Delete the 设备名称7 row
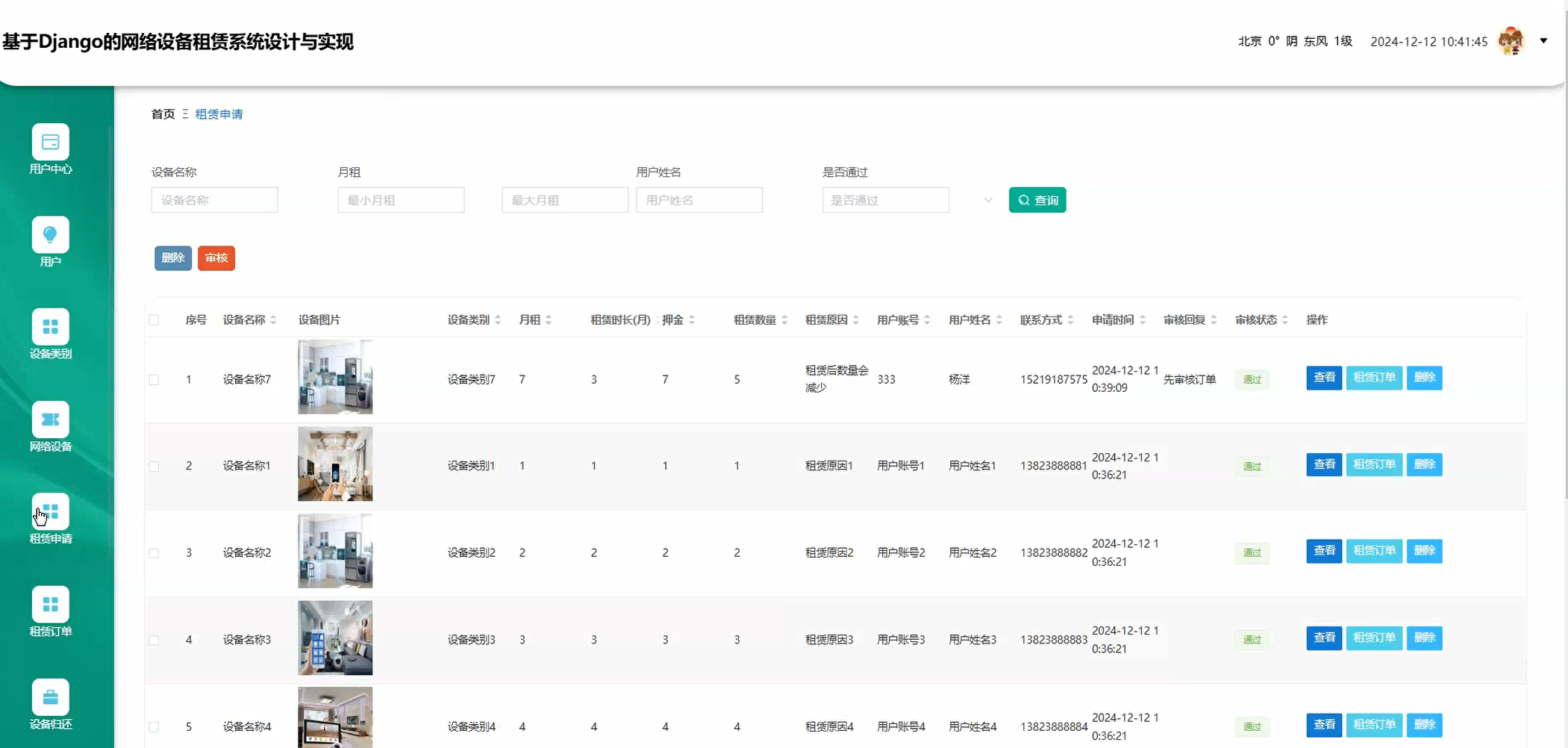 click(x=1424, y=378)
